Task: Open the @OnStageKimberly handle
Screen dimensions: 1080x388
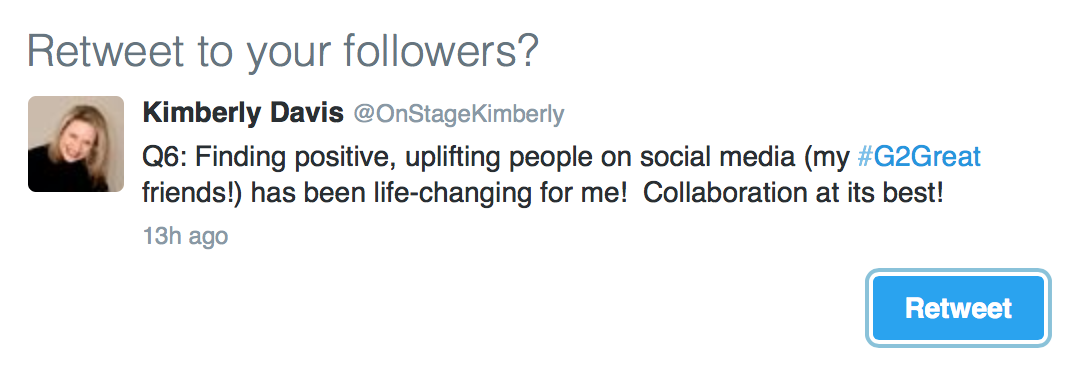Action: click(459, 114)
